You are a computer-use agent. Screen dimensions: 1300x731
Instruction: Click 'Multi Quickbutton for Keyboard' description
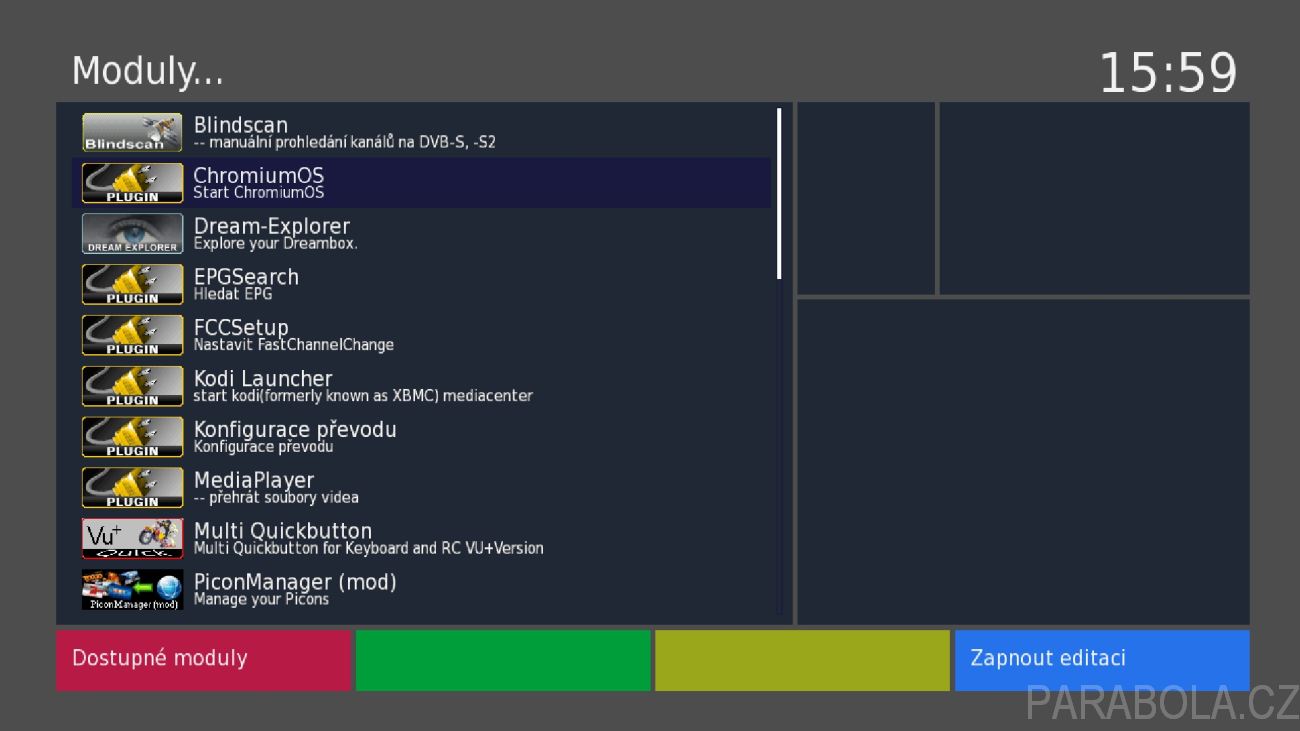click(369, 548)
